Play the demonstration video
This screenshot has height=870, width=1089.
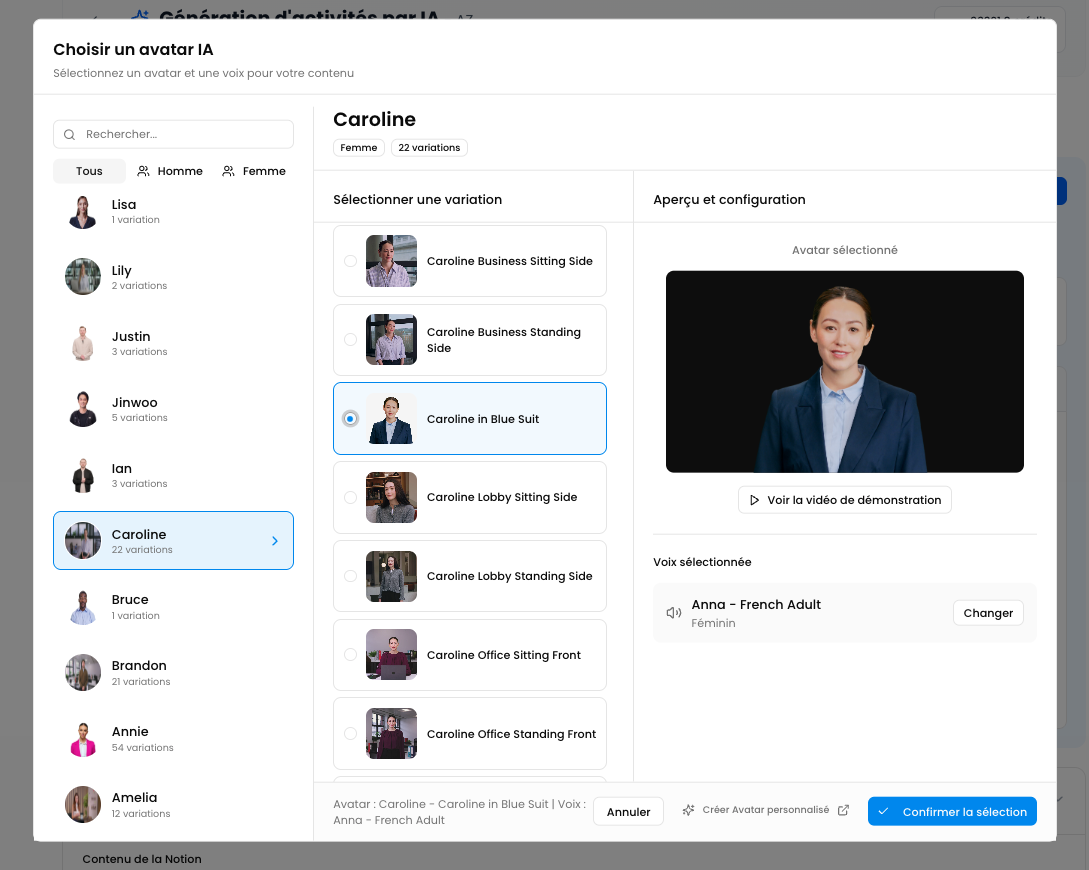[x=844, y=500]
